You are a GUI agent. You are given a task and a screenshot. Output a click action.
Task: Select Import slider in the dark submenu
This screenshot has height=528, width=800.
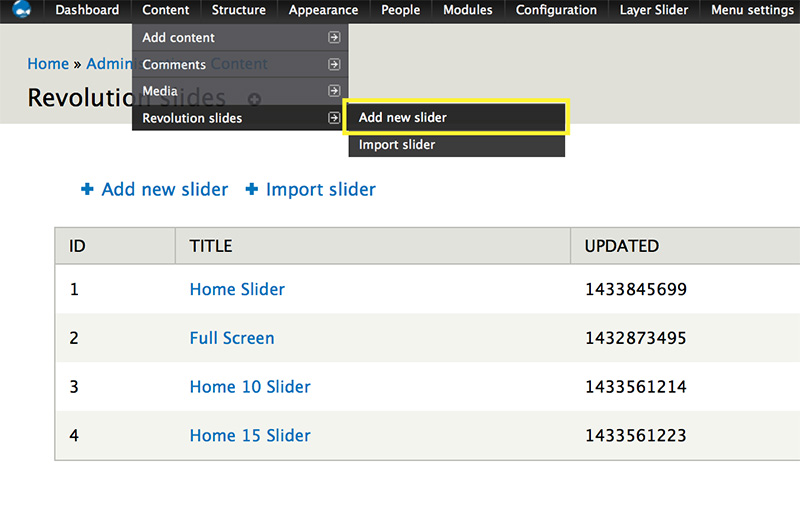click(397, 145)
